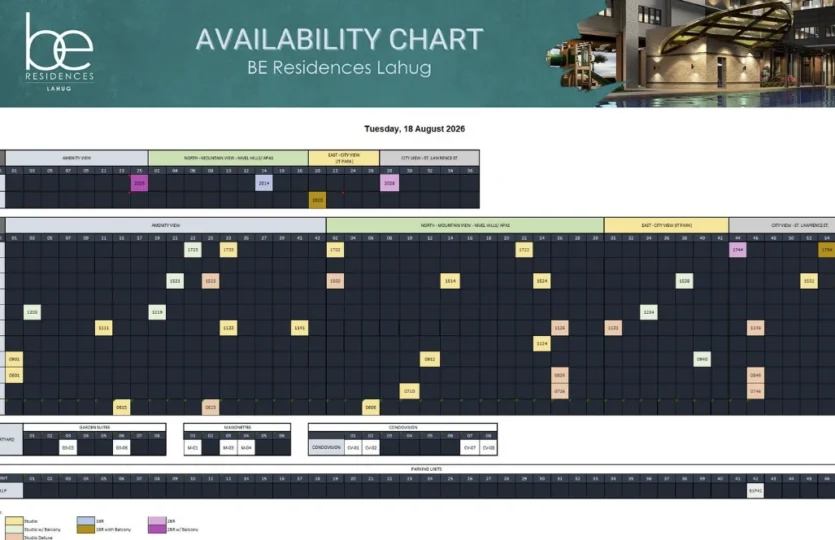Select available unit 1502
The height and width of the screenshot is (540, 835).
coord(335,281)
